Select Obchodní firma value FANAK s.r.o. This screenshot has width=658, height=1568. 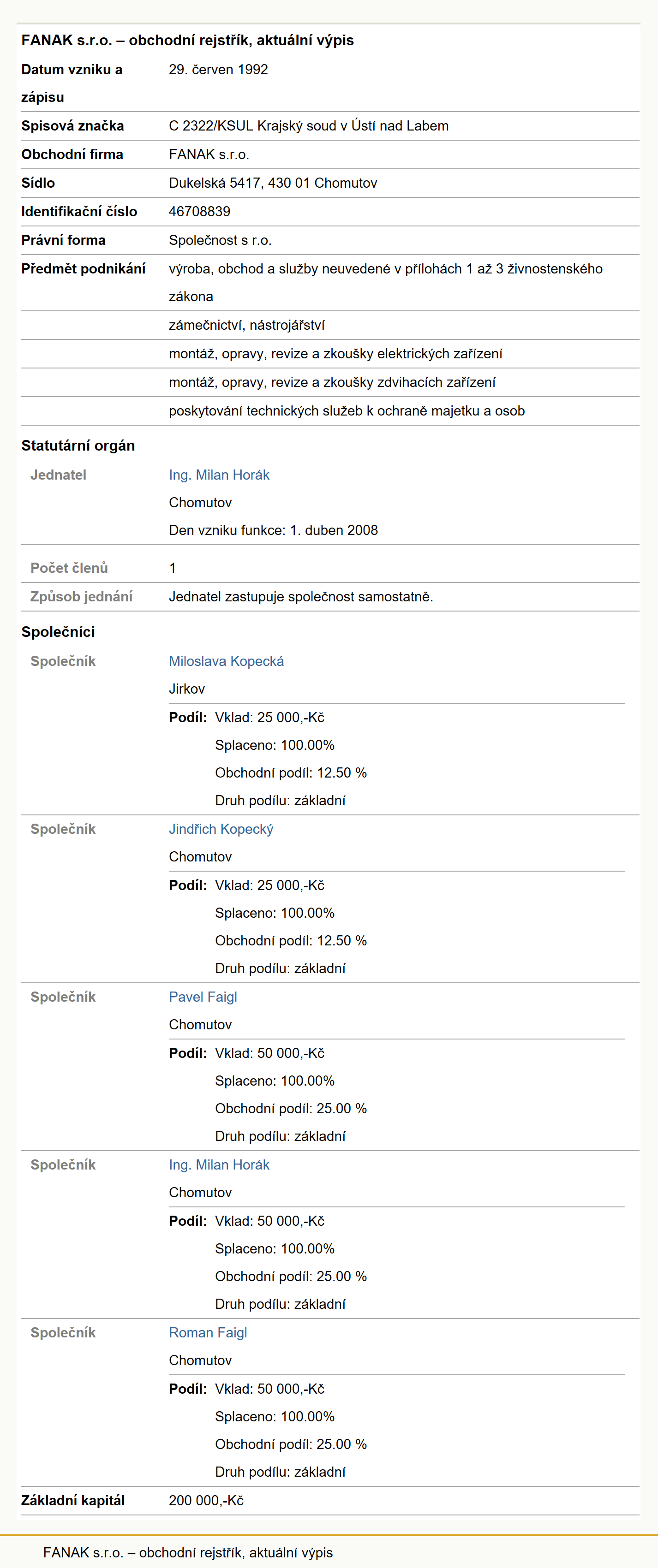coord(209,154)
